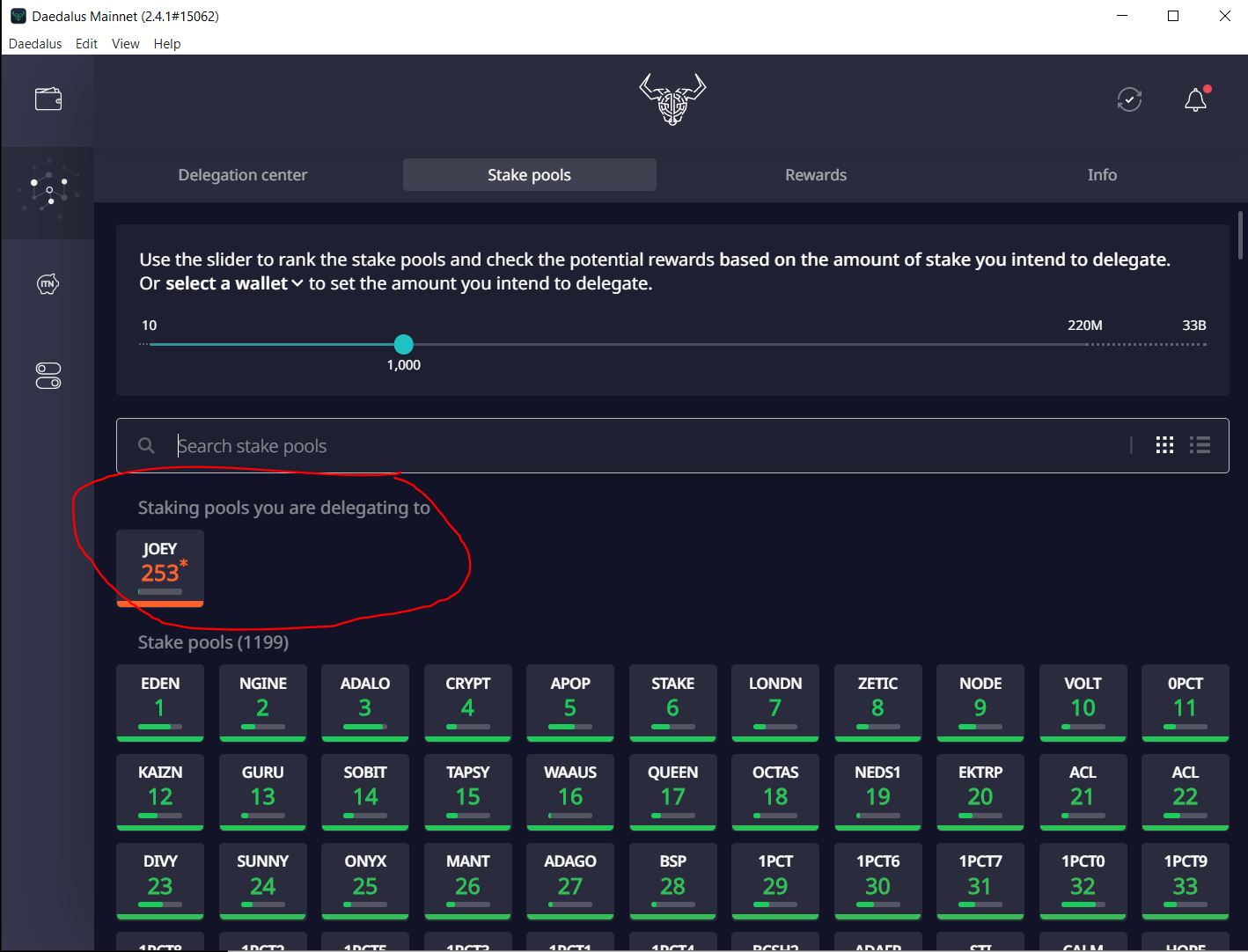The image size is (1248, 952).
Task: Click the SOBIT pool ranked 14
Action: point(365,792)
